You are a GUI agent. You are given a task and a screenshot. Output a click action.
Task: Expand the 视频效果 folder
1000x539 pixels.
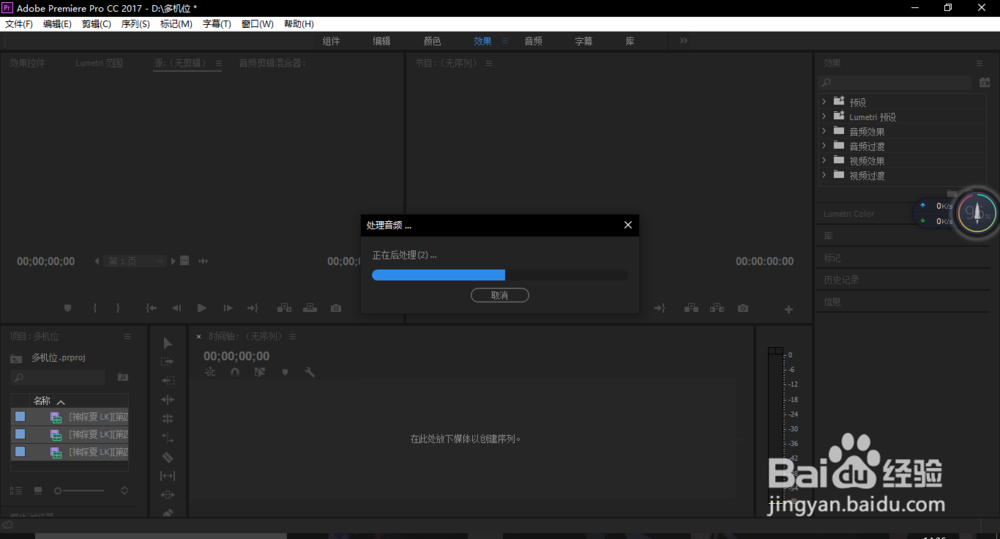[x=824, y=160]
